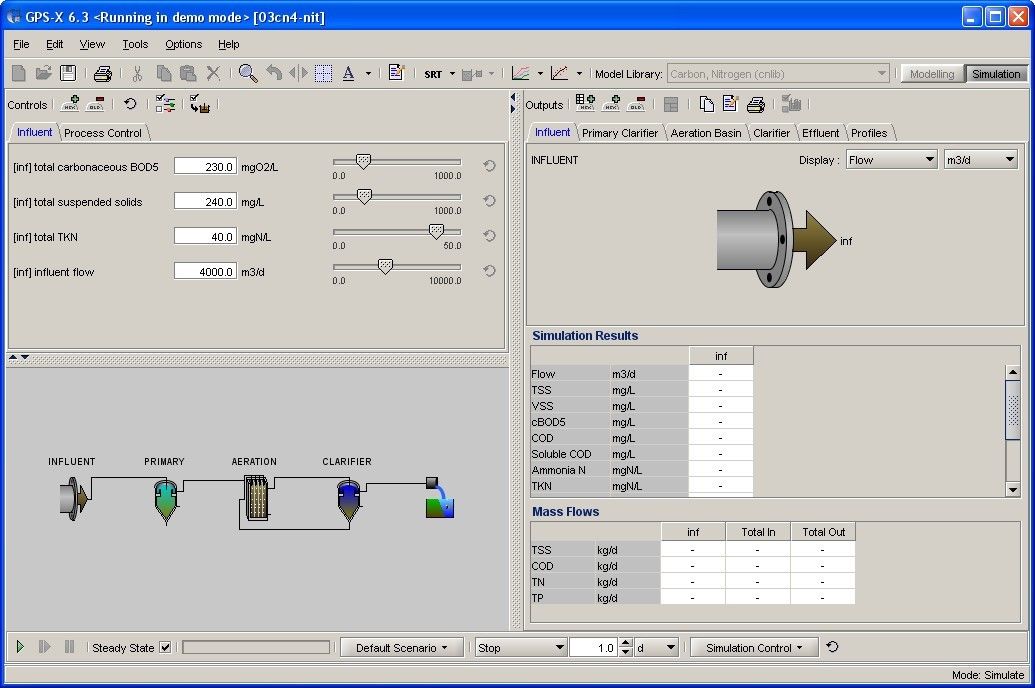Click the total TKN slider handle
The image size is (1035, 688).
[x=436, y=231]
